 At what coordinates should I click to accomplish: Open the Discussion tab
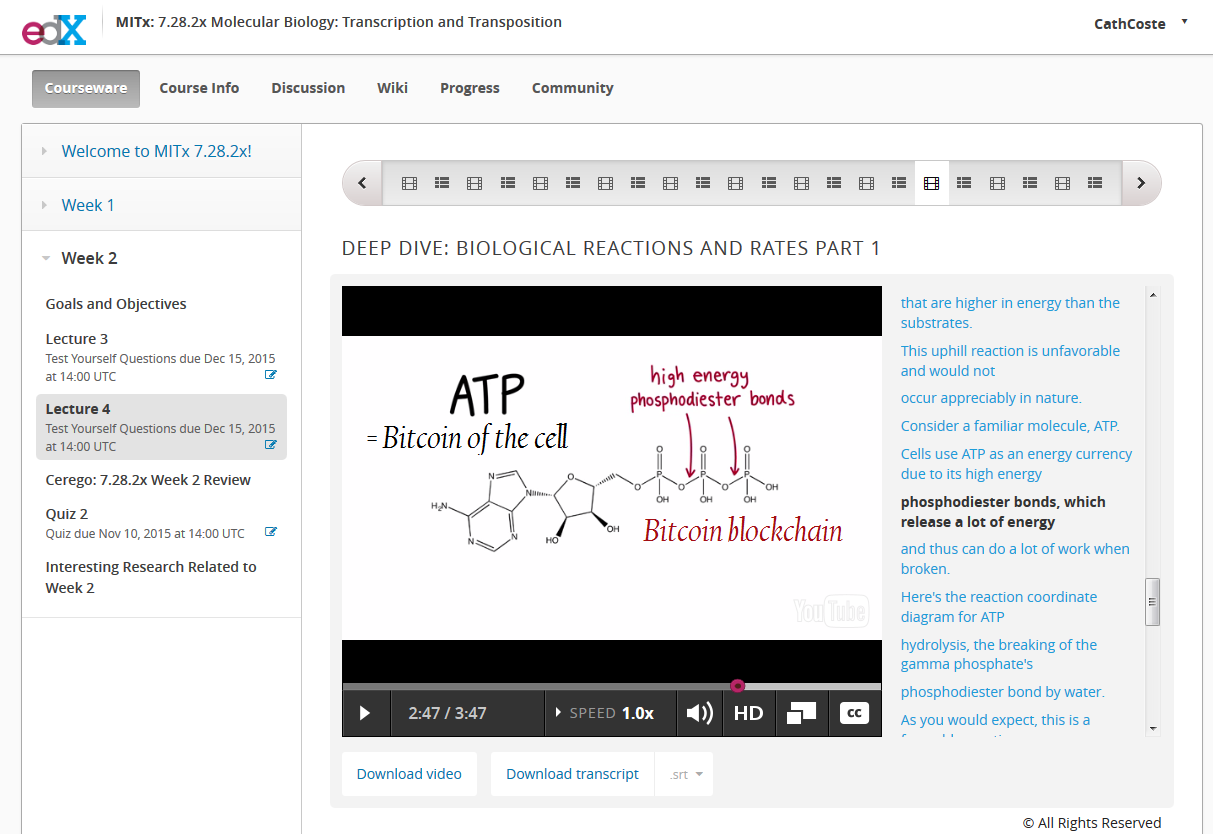[308, 88]
